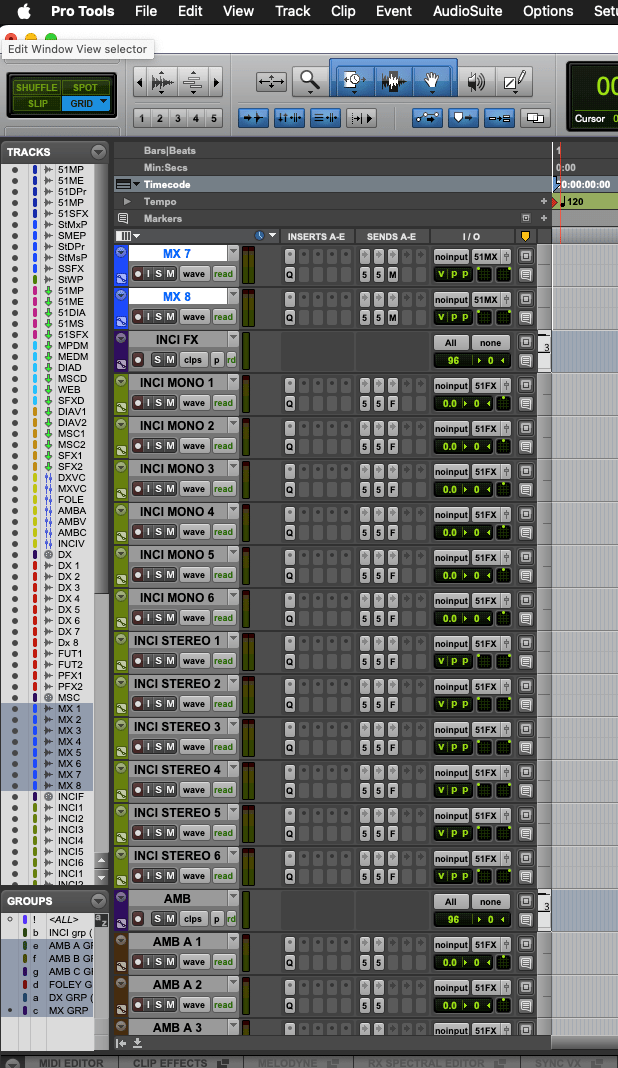
Task: Collapse the INCI FX folder track
Action: [x=121, y=339]
